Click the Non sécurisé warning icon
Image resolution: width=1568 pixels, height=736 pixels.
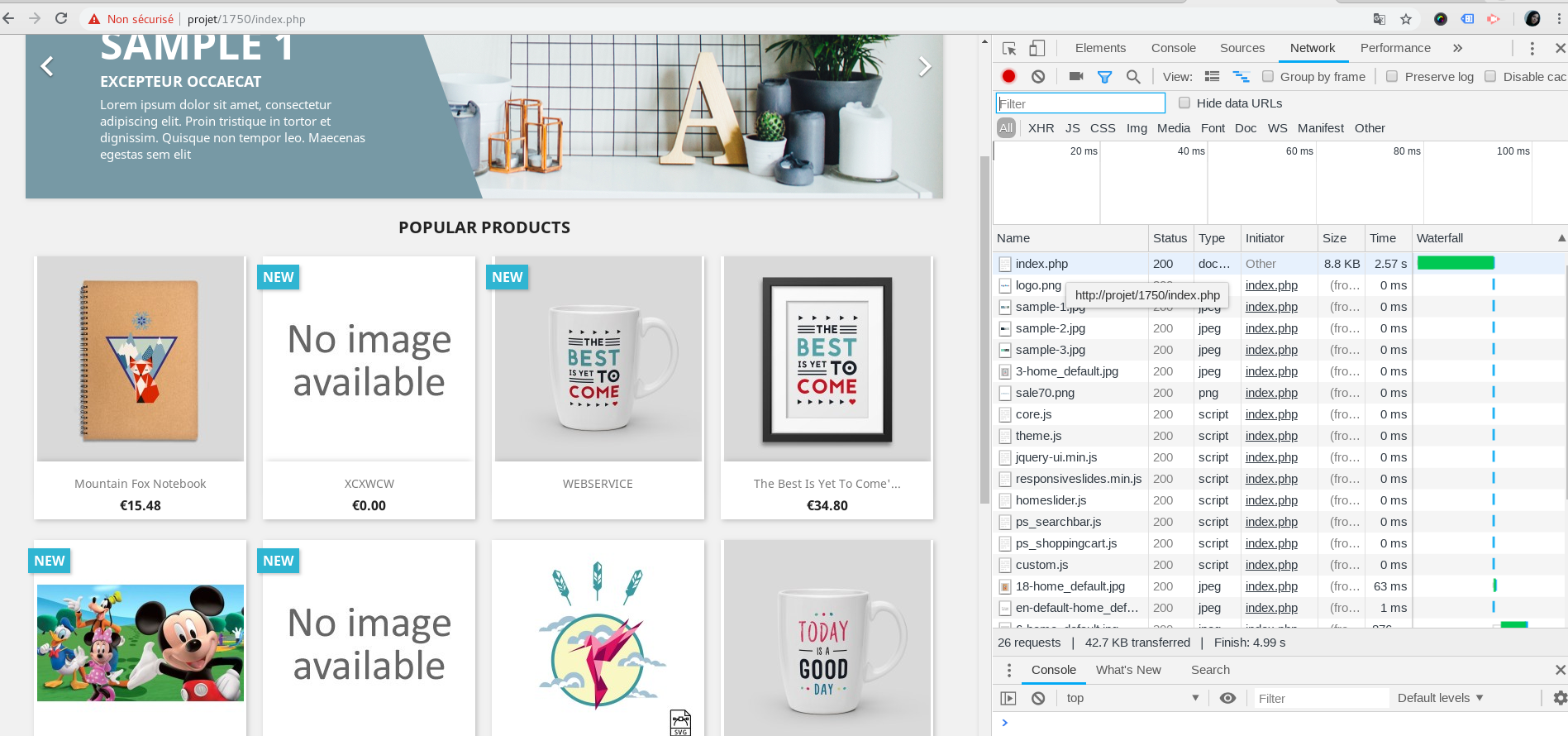point(94,19)
